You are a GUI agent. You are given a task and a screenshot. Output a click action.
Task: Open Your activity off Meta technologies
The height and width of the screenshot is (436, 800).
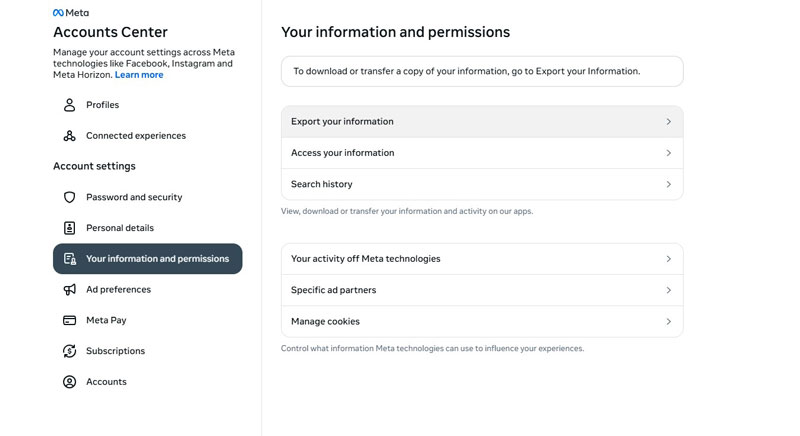click(366, 259)
